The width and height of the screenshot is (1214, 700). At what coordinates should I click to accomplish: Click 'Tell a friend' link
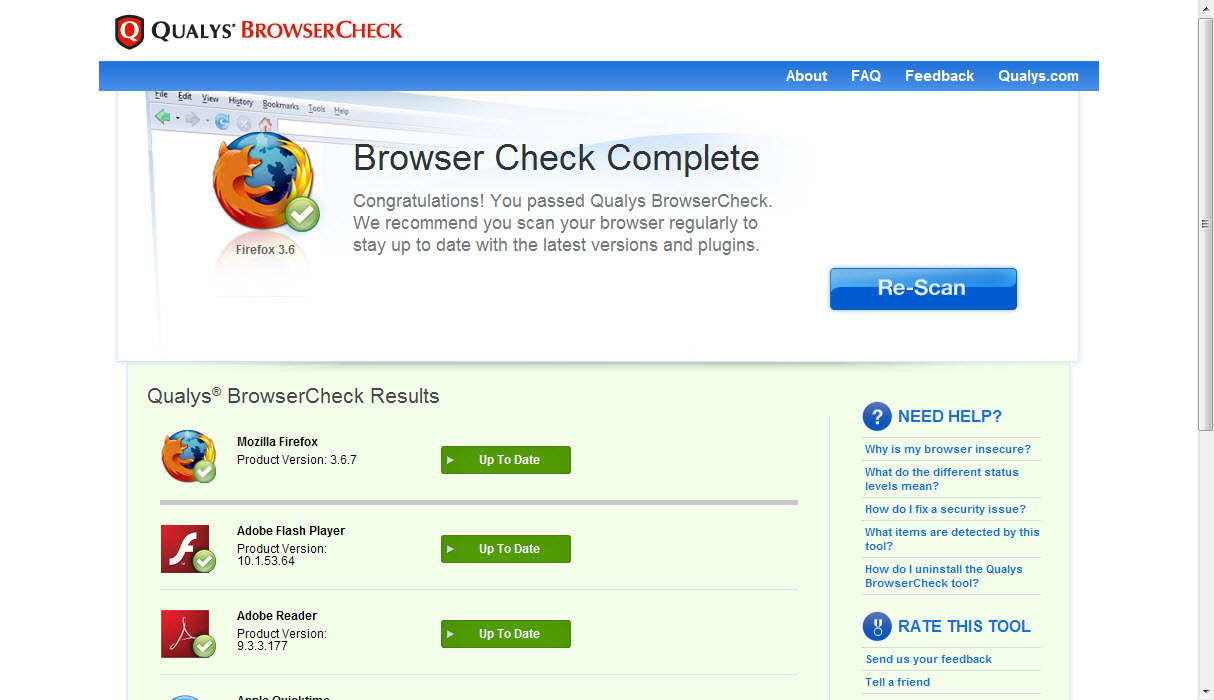click(x=897, y=682)
